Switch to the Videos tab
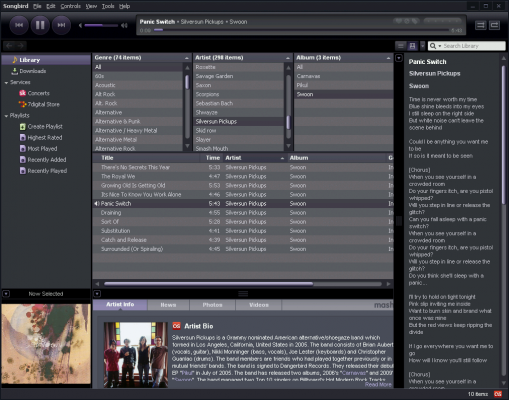Screen dimensions: 509x400 coord(259,305)
